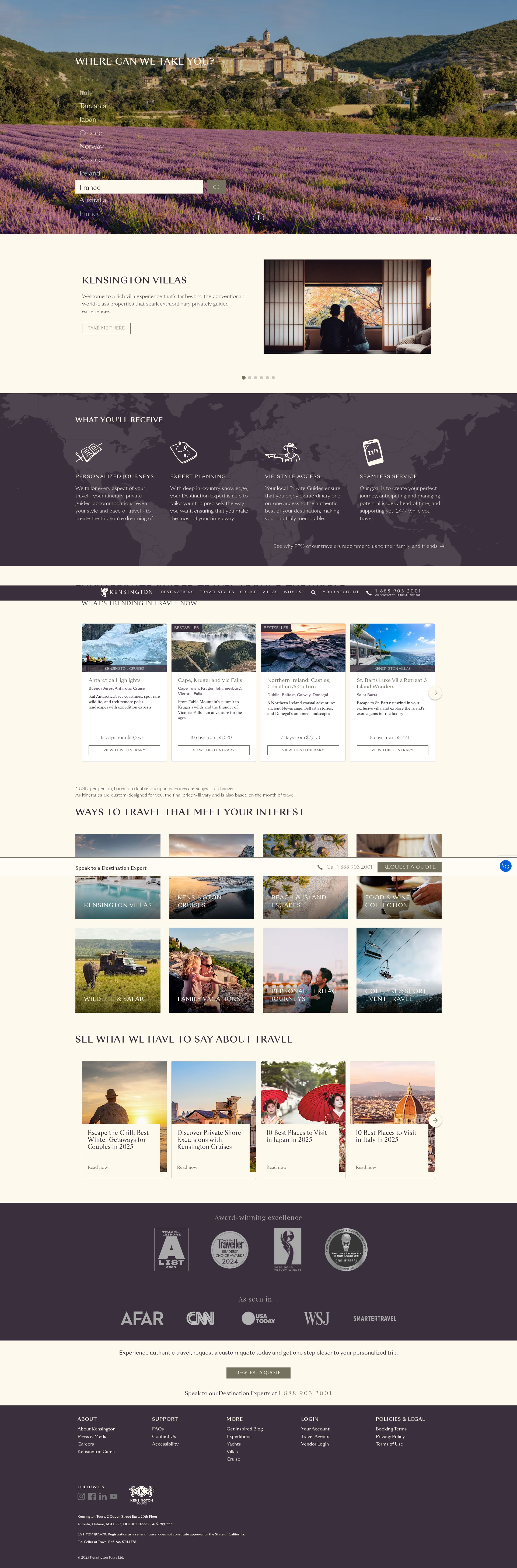The height and width of the screenshot is (1568, 517).
Task: Click the Kensington logo in the sticky navbar
Action: 127,592
